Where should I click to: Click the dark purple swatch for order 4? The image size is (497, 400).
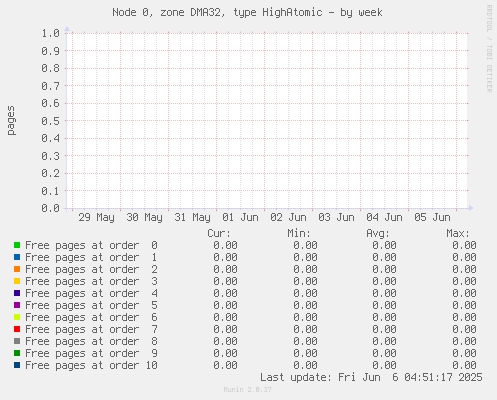(x=17, y=293)
